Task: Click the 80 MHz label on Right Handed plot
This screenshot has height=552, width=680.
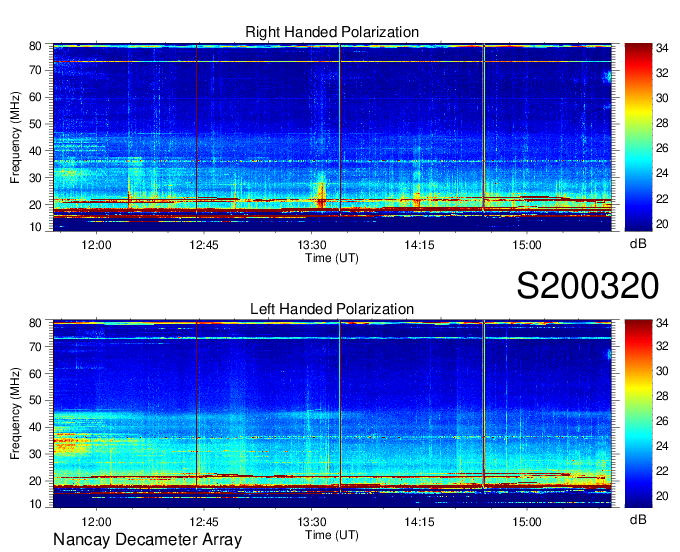Action: pos(35,46)
